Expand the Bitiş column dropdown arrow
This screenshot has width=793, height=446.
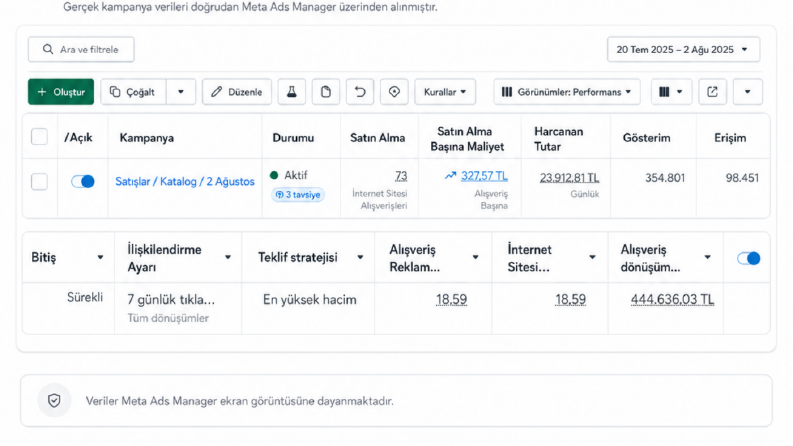click(x=100, y=257)
